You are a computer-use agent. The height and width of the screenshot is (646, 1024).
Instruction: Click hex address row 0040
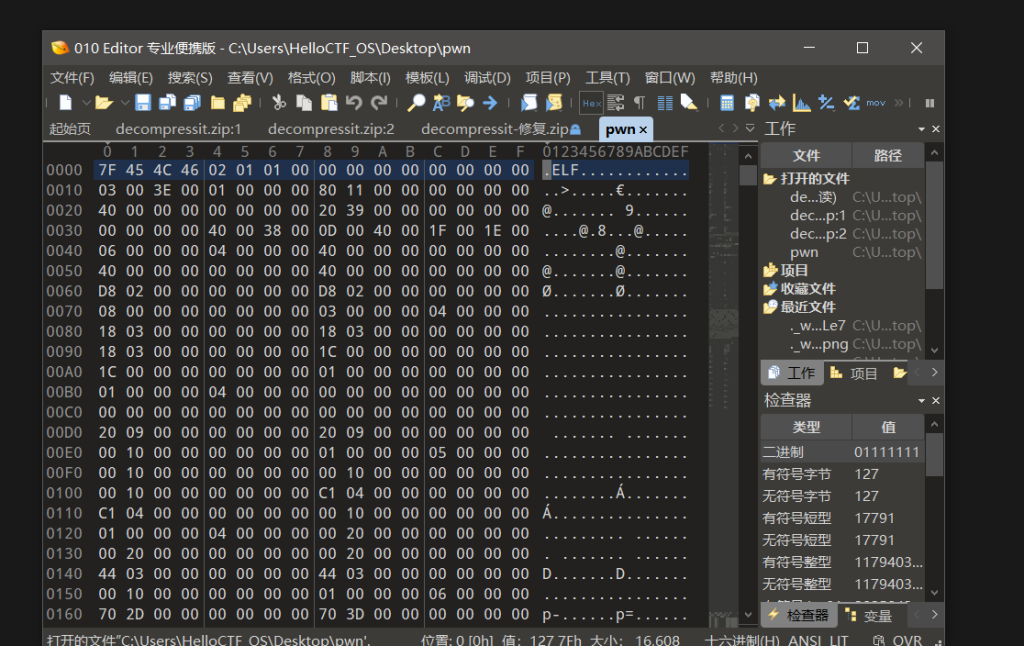click(64, 251)
